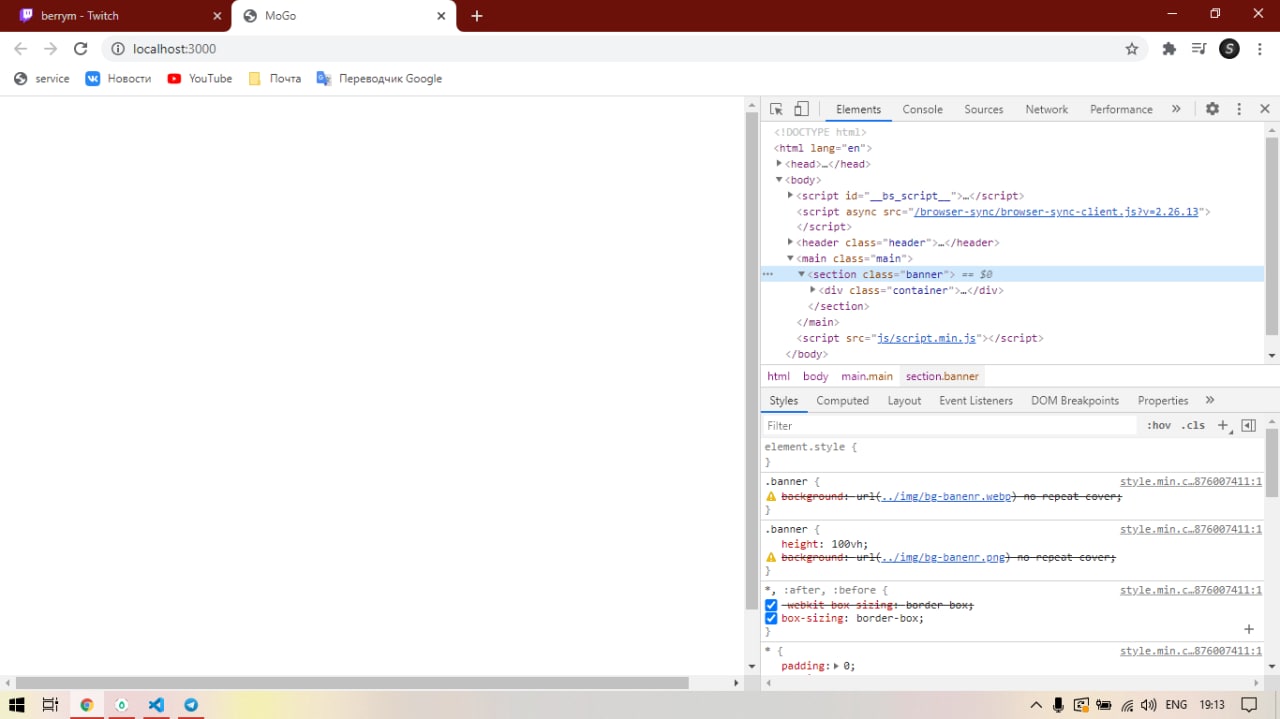The height and width of the screenshot is (719, 1280).
Task: Close the berrym Twitch tab
Action: (x=217, y=16)
